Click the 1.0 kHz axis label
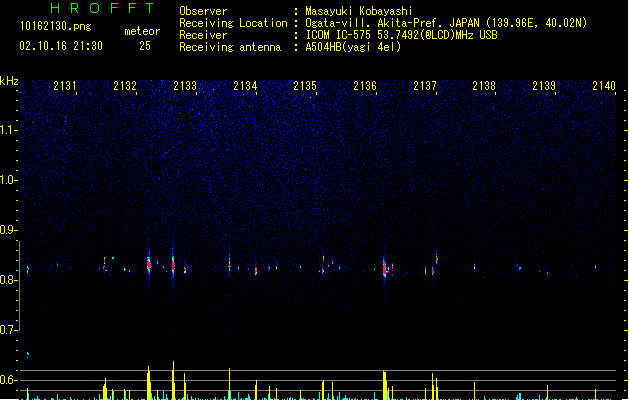Image resolution: width=629 pixels, height=400 pixels. click(x=8, y=180)
